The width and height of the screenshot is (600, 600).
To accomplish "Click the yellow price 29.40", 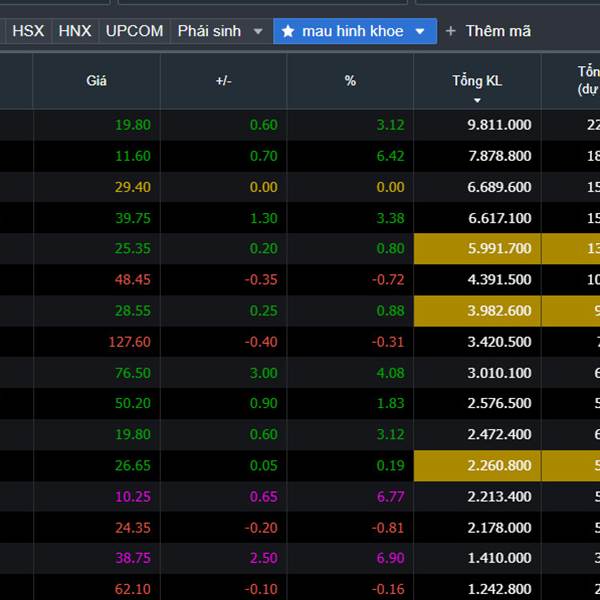I will coord(133,187).
